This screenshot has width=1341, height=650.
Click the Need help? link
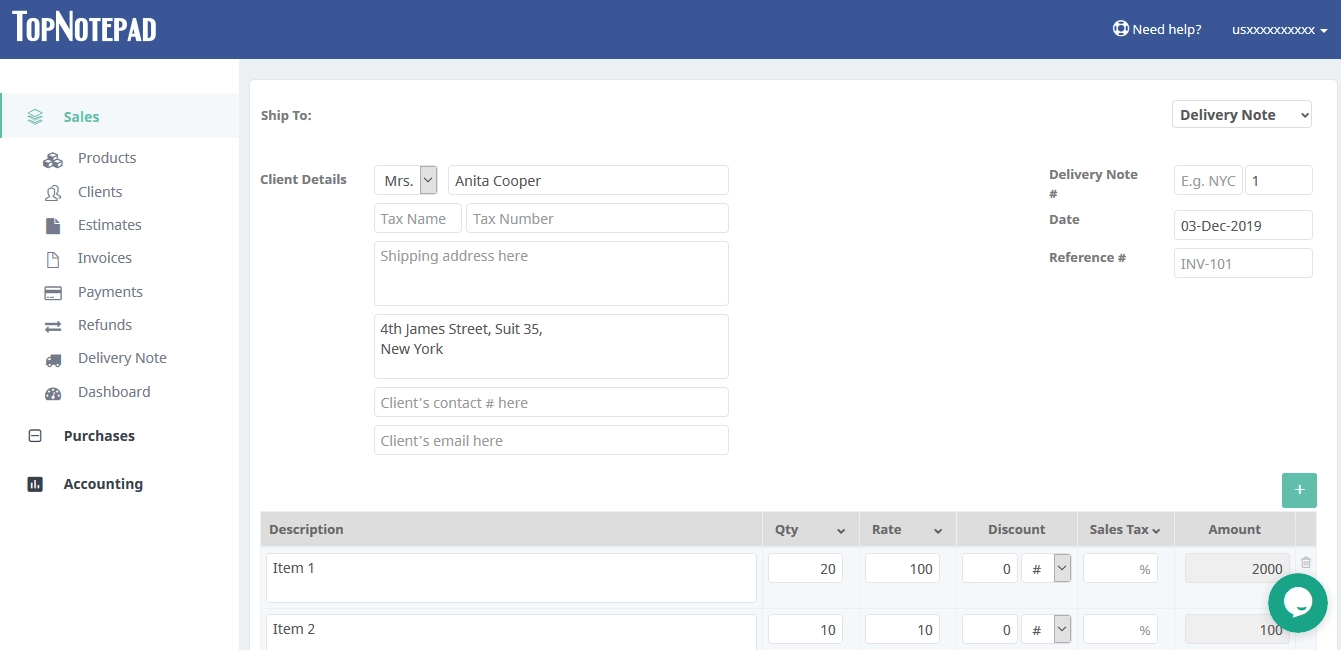click(x=1157, y=29)
